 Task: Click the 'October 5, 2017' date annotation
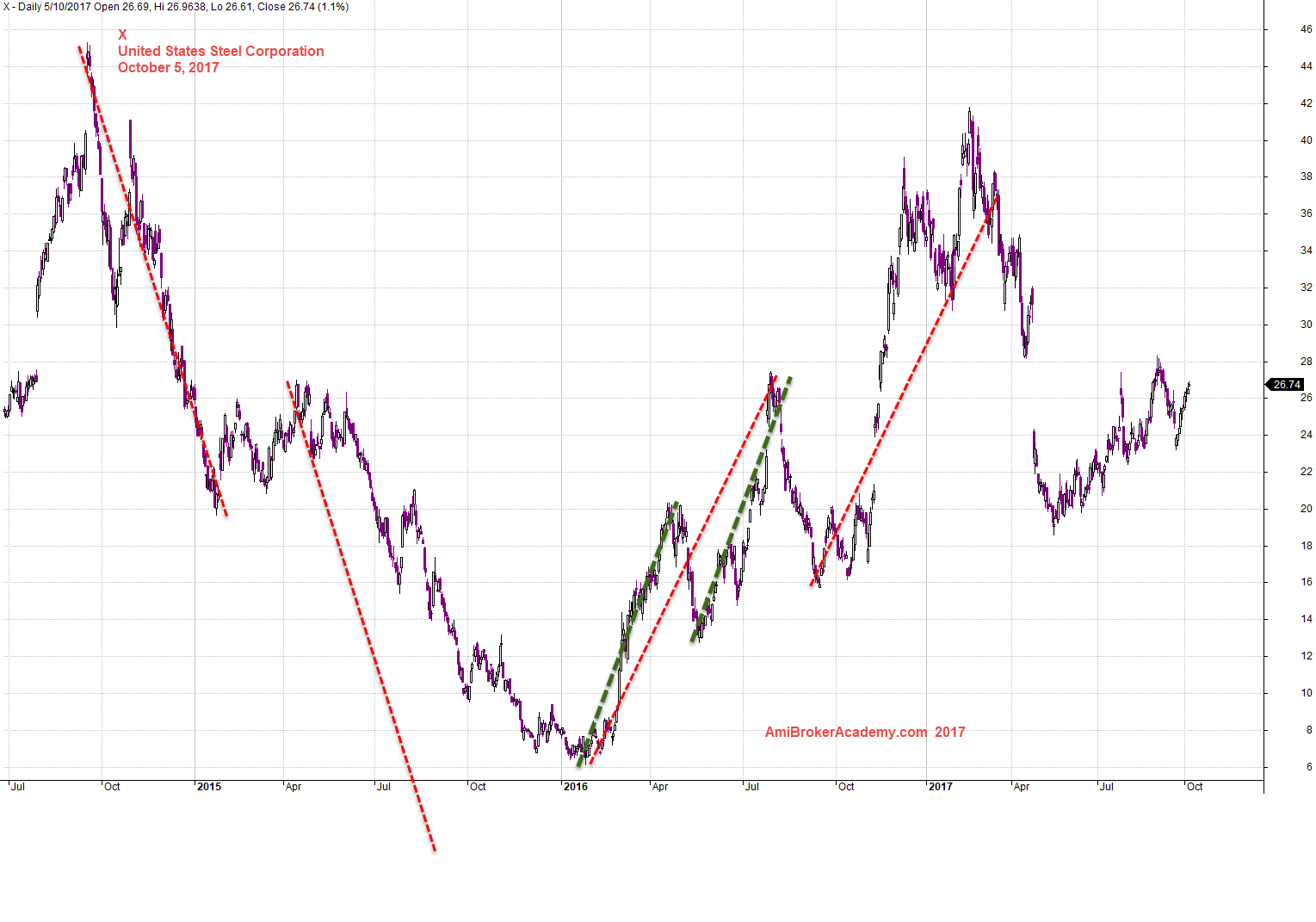(169, 68)
